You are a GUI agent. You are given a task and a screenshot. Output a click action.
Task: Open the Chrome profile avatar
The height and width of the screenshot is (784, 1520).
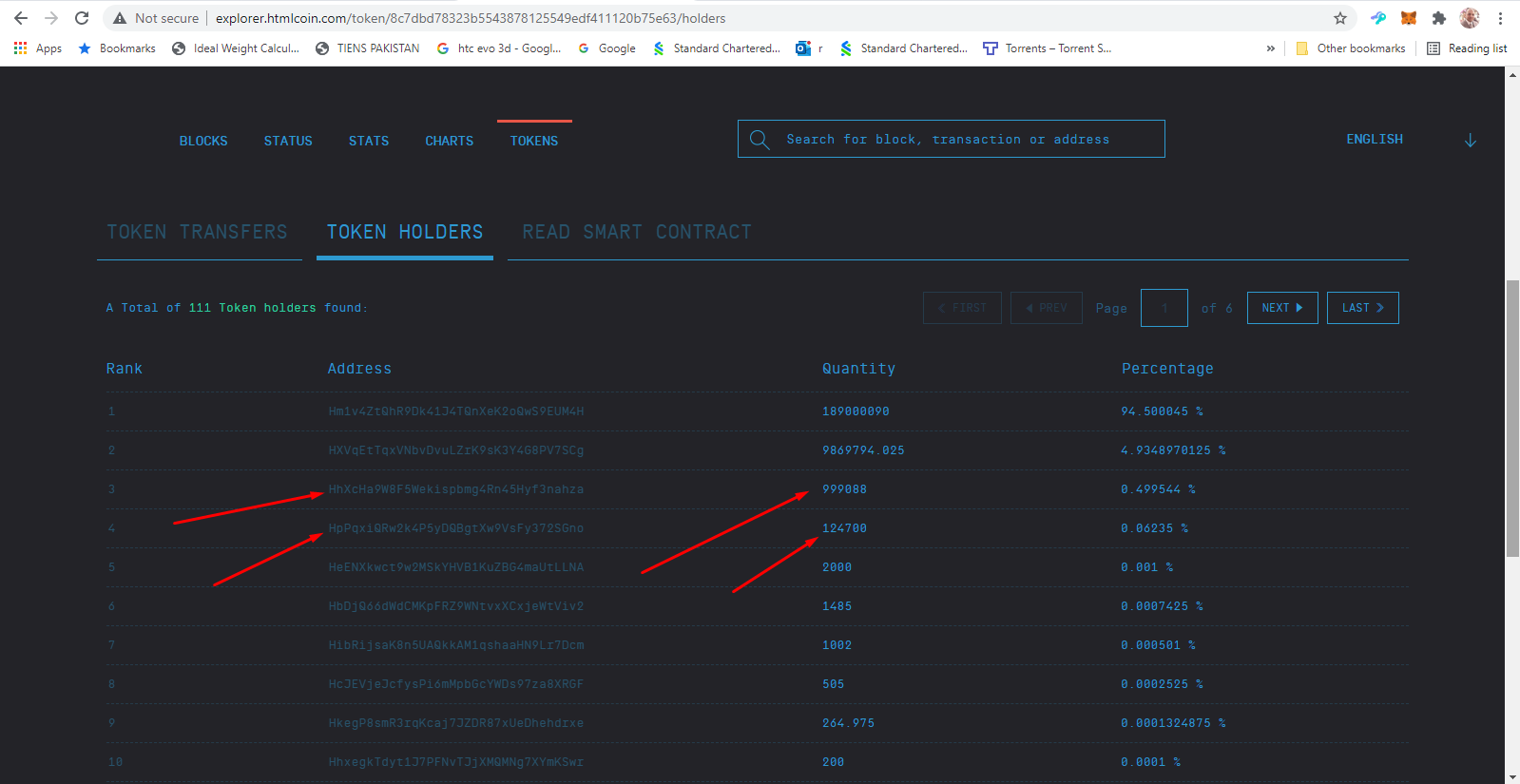pos(1470,18)
